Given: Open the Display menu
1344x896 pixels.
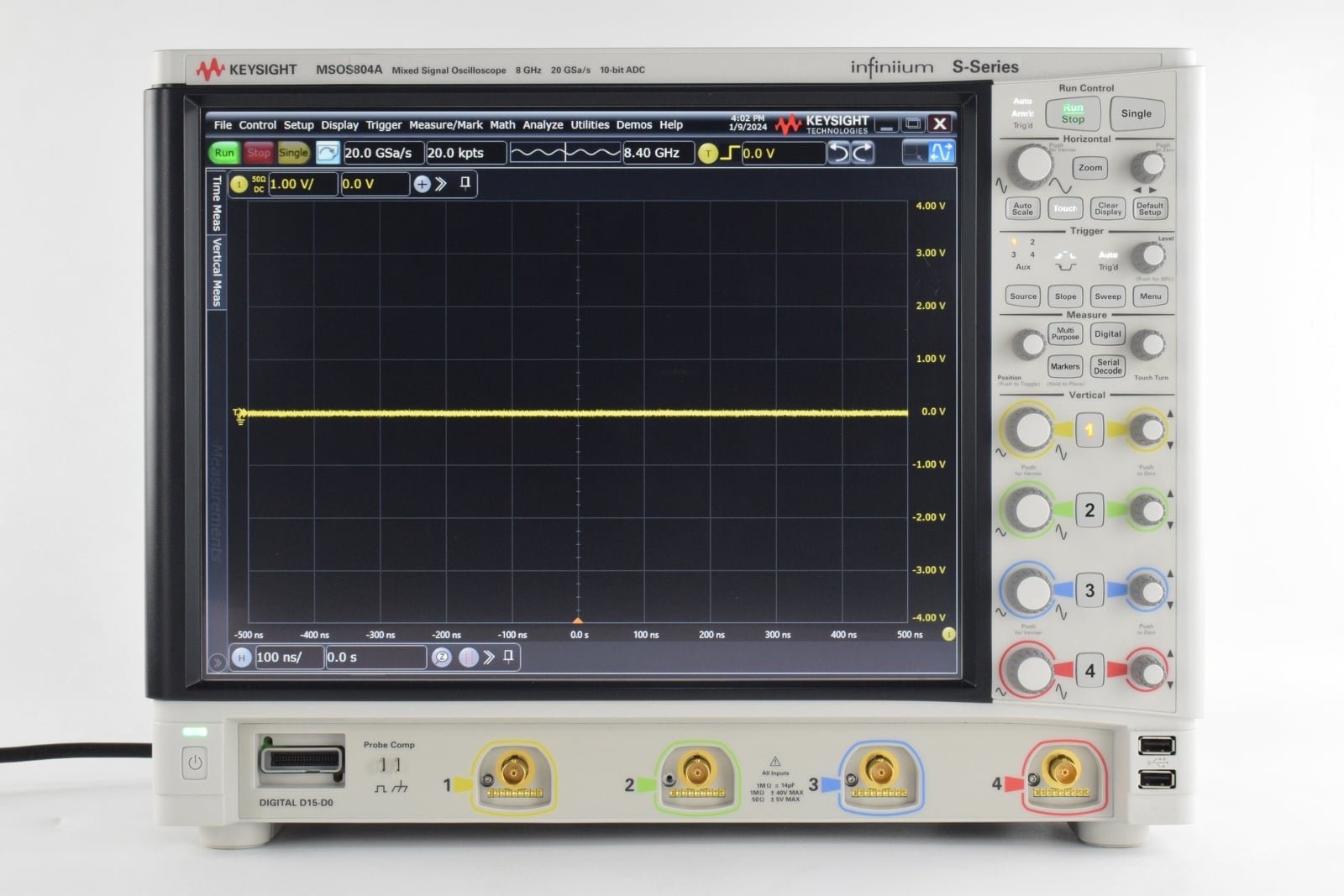Looking at the screenshot, I should click(339, 125).
